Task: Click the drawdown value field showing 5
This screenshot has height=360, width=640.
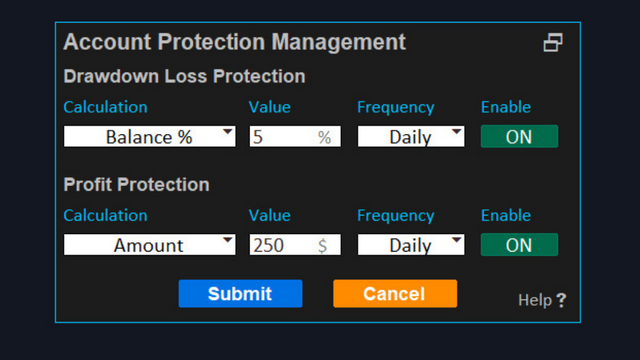Action: [x=295, y=136]
